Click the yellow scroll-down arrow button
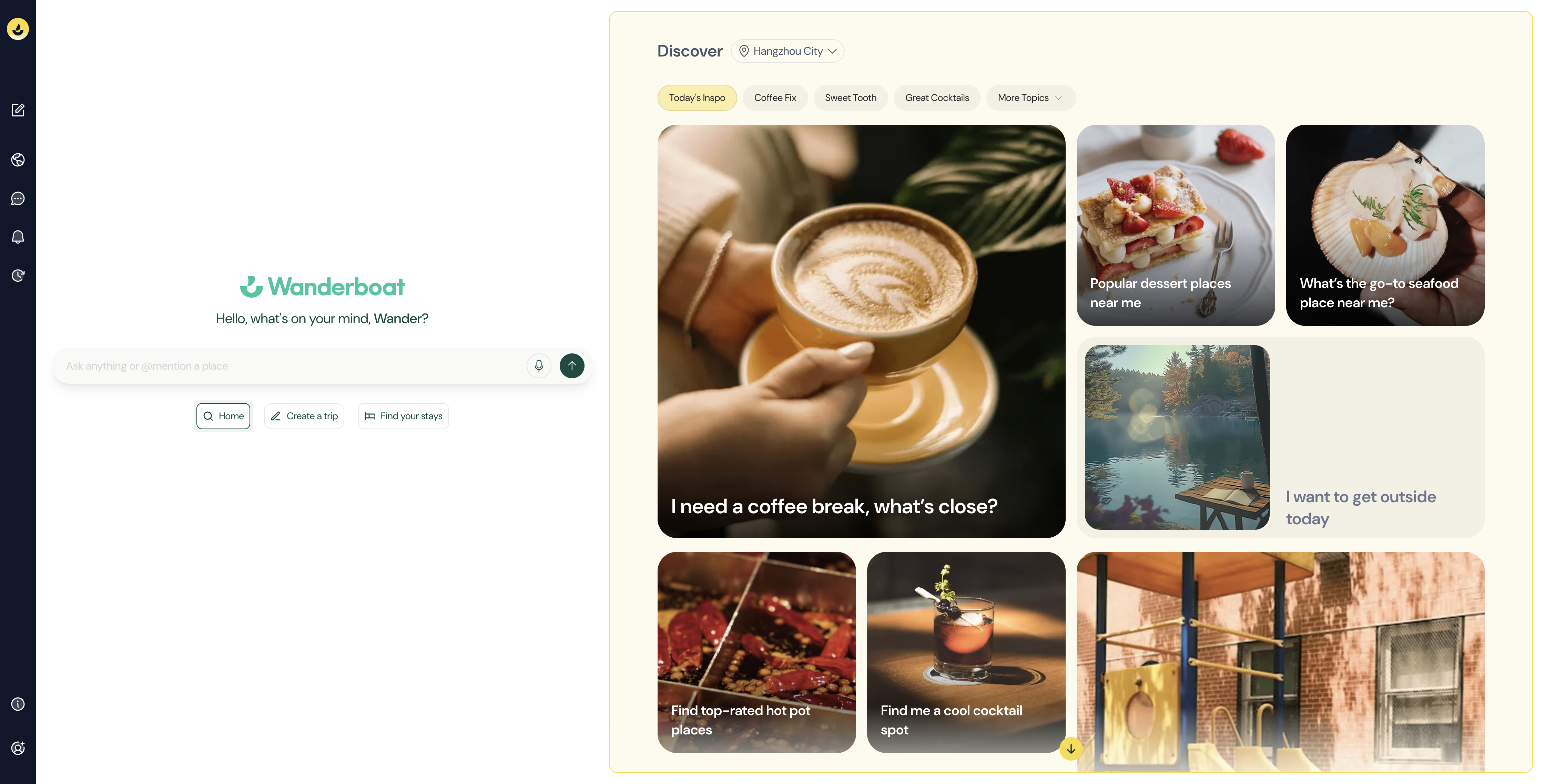Screen dimensions: 1544x784 pos(1070,749)
